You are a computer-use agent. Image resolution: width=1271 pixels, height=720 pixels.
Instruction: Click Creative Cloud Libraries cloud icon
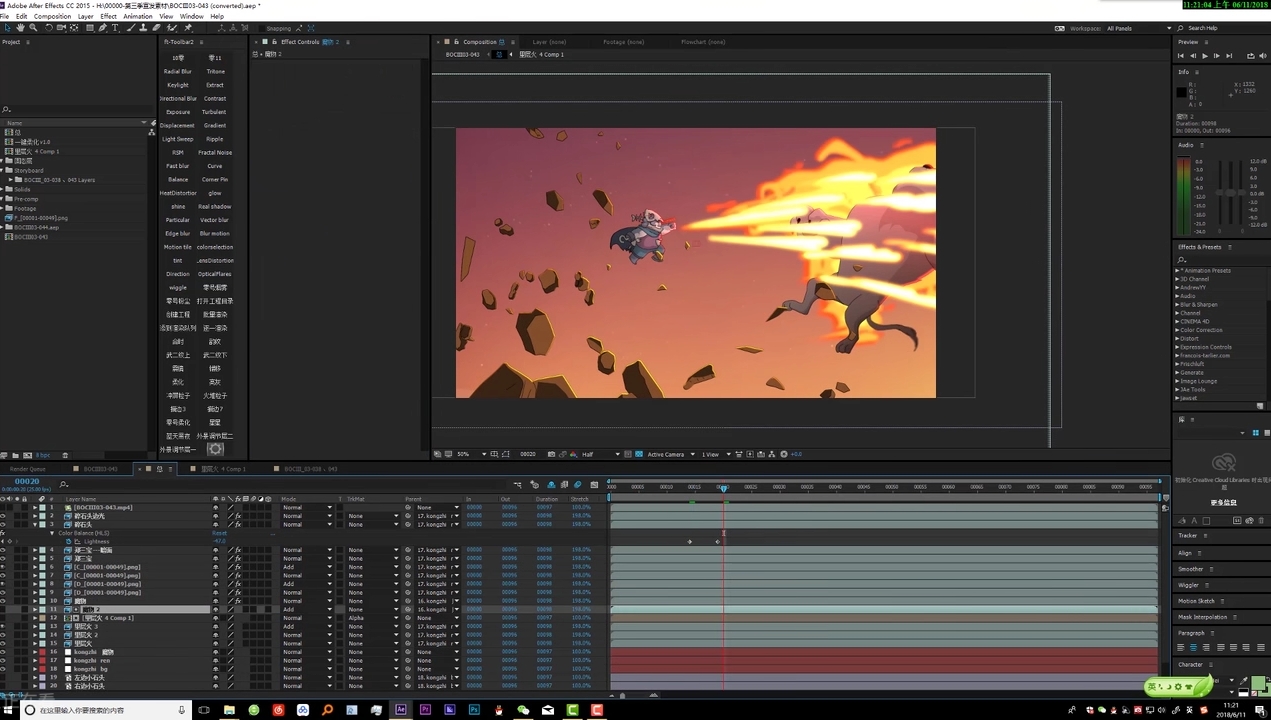pyautogui.click(x=1223, y=462)
